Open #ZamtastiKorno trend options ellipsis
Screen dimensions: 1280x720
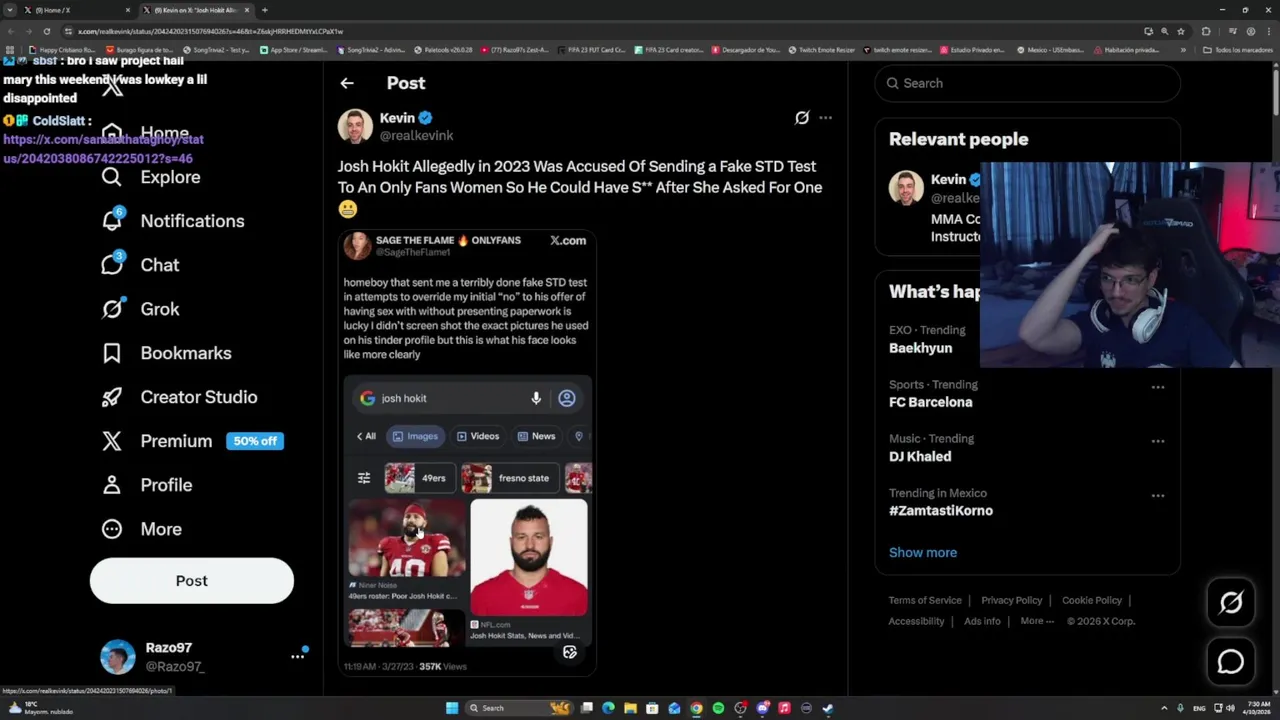click(1157, 495)
